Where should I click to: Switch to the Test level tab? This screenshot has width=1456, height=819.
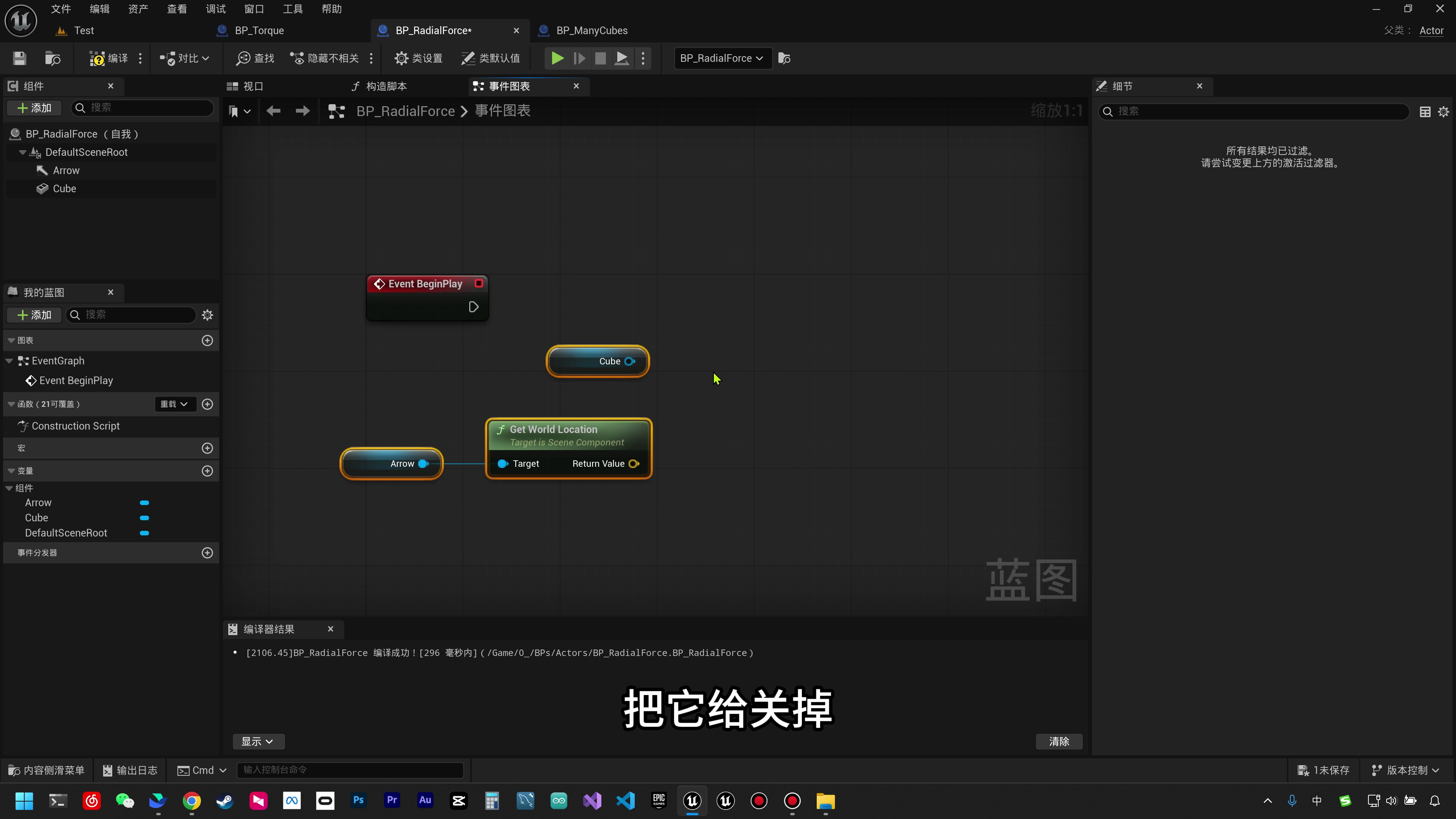[x=84, y=30]
